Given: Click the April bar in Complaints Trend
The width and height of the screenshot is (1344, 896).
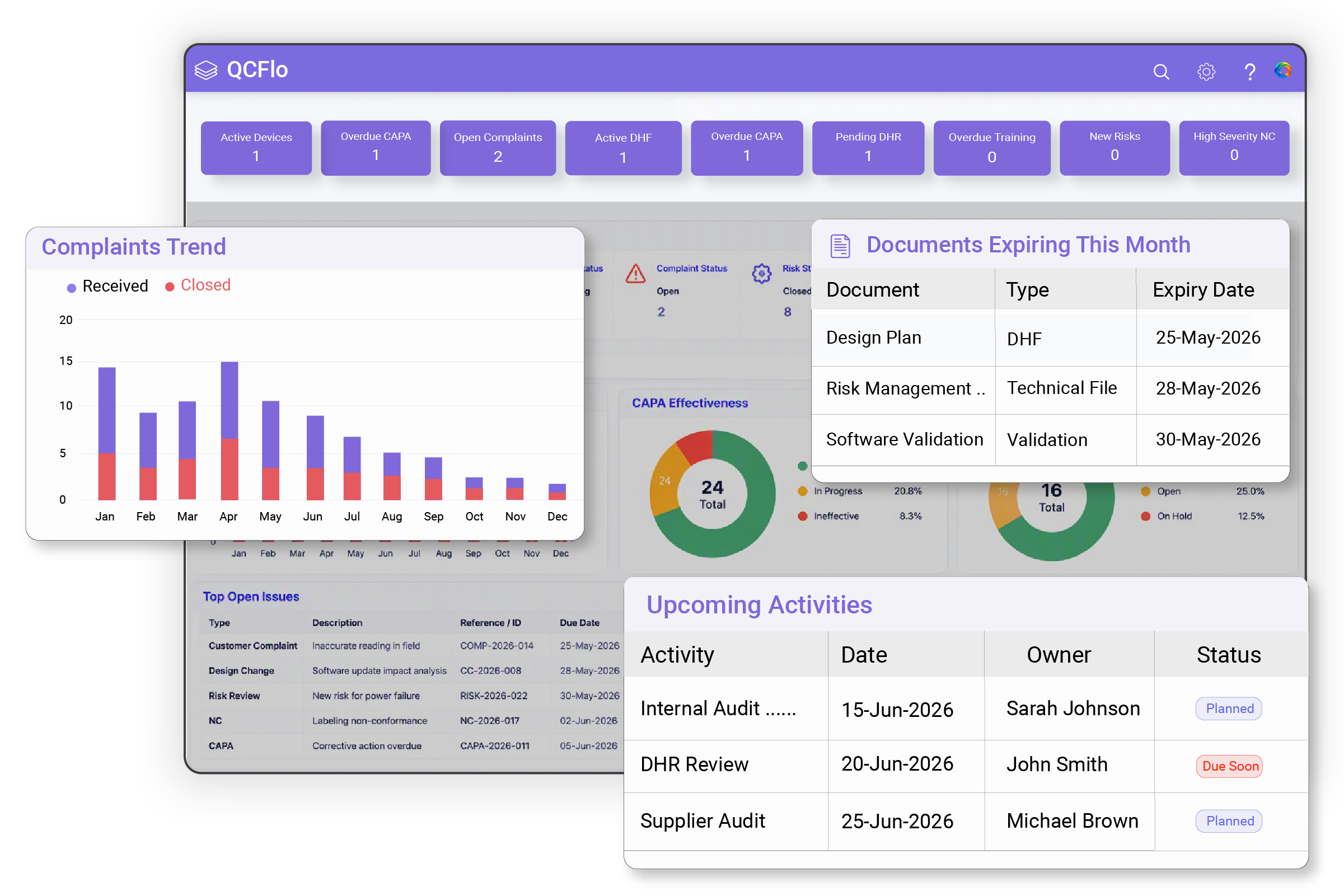Looking at the screenshot, I should click(229, 431).
